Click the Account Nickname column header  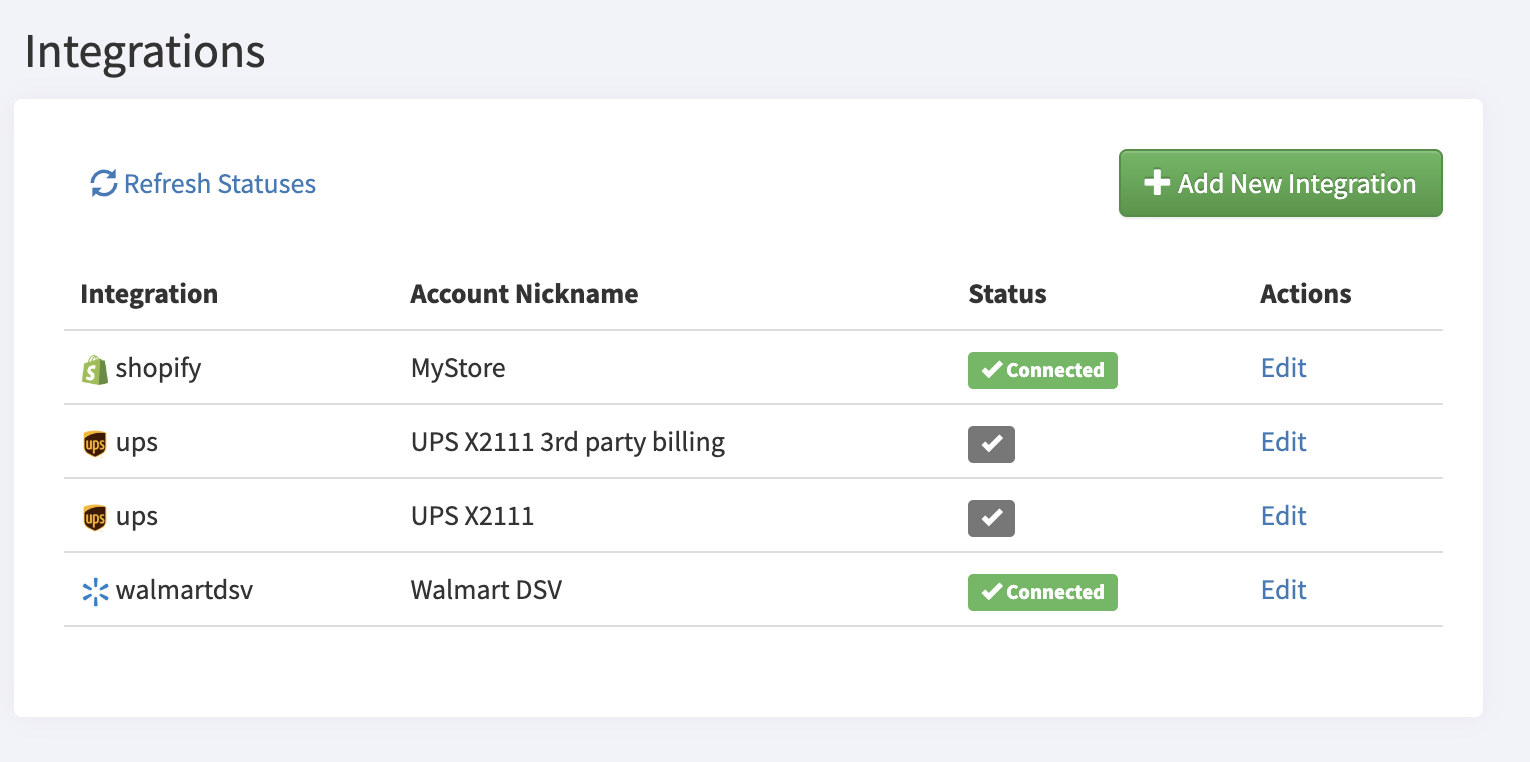tap(524, 294)
